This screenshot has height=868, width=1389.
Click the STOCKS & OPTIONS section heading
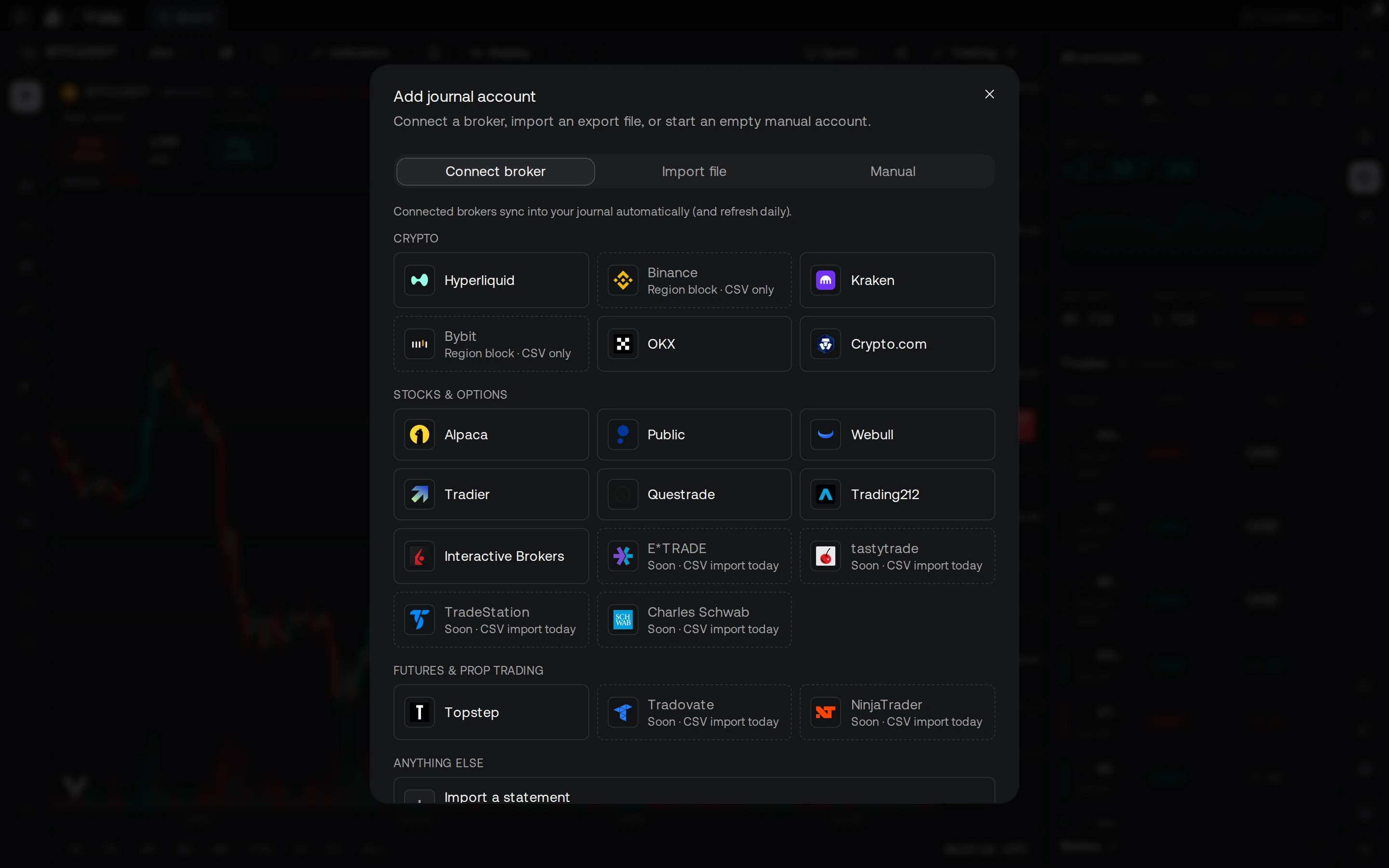pos(450,395)
